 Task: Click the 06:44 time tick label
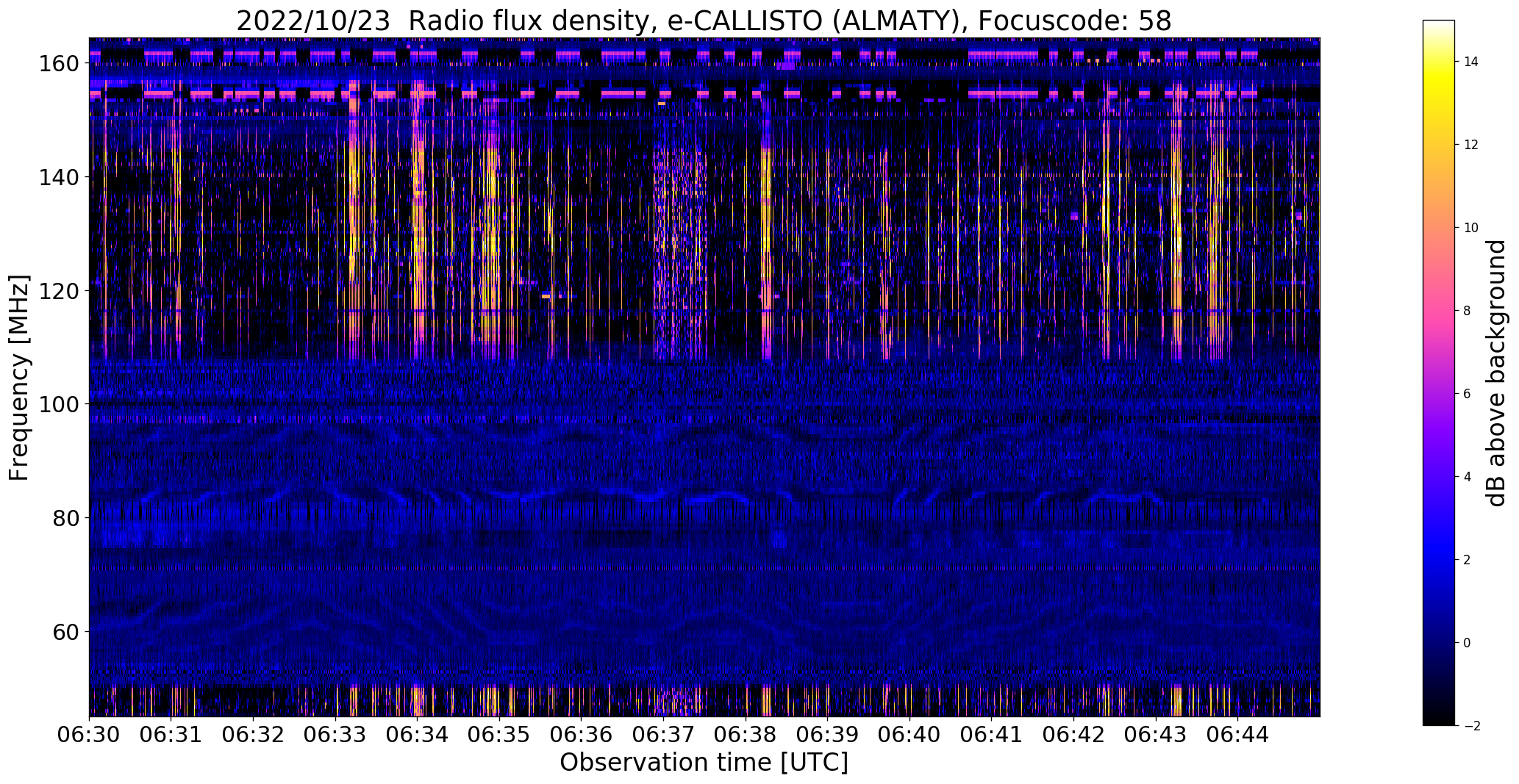click(1237, 735)
